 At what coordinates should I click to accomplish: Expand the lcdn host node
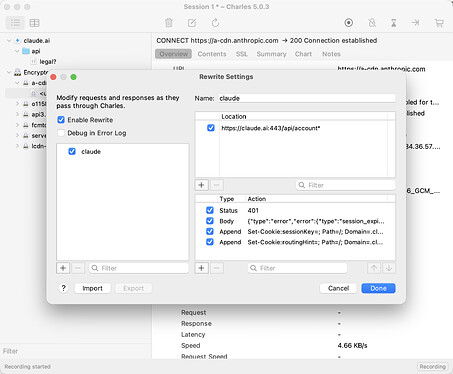pyautogui.click(x=17, y=146)
